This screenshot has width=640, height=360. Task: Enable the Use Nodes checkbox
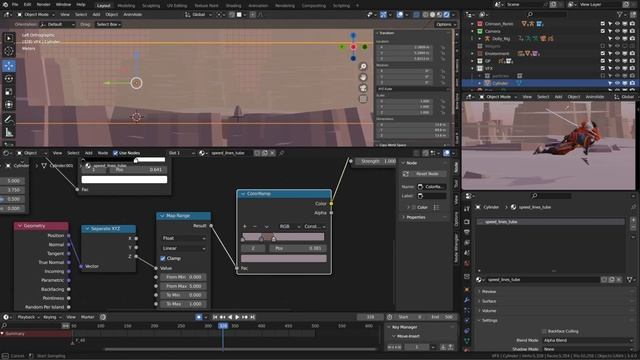[x=116, y=153]
